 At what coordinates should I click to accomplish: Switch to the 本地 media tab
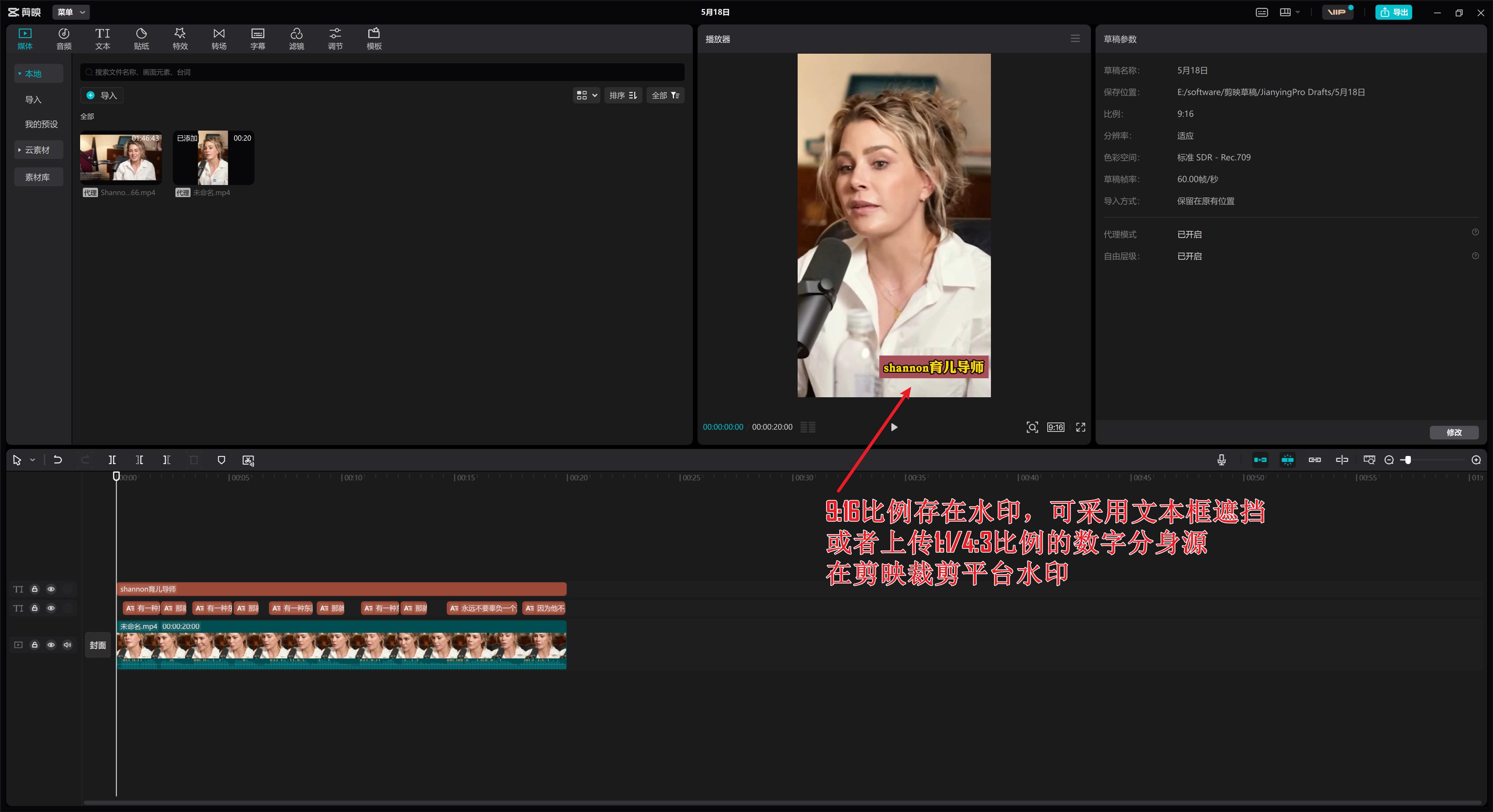click(x=35, y=73)
